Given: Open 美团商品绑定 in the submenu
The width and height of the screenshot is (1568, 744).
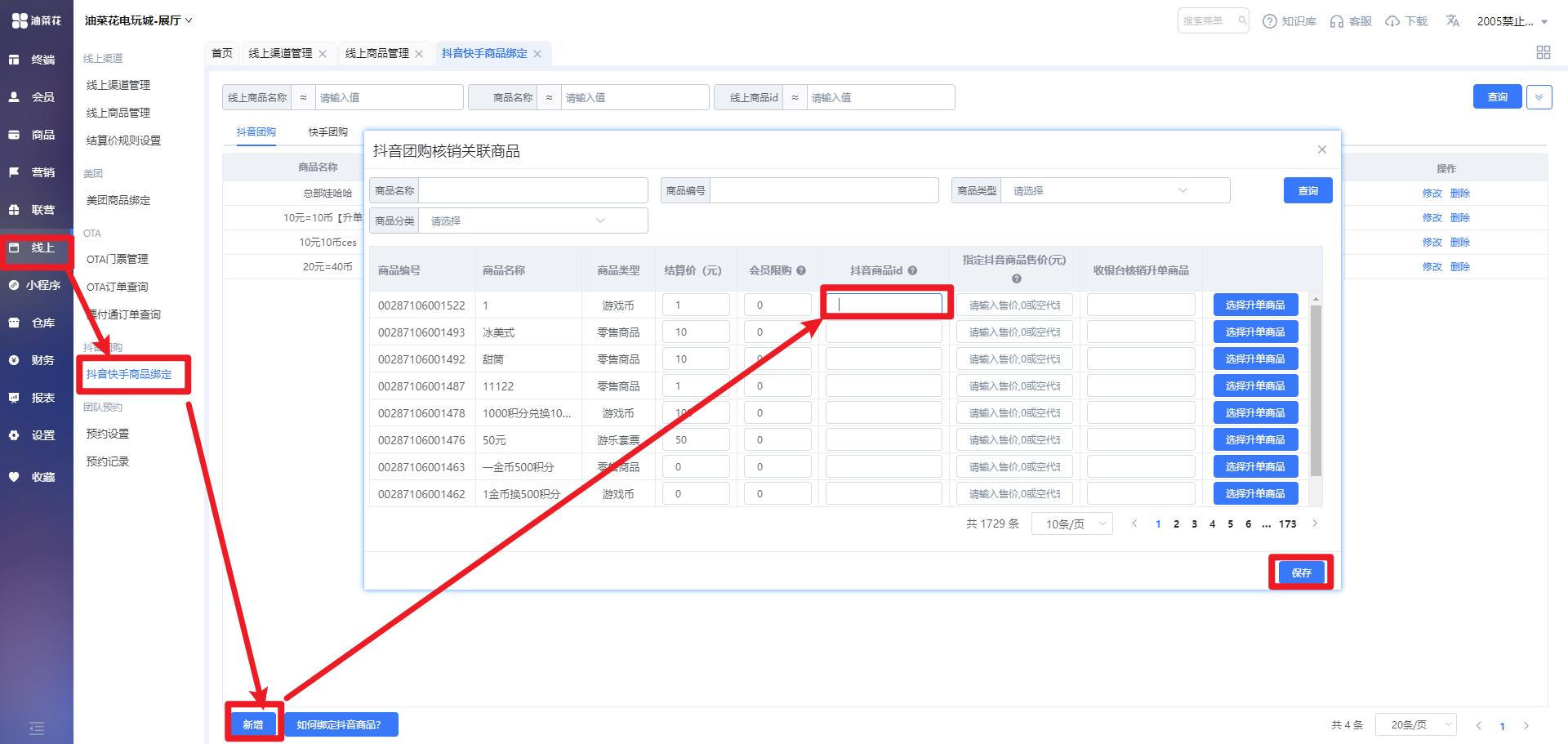Looking at the screenshot, I should tap(118, 200).
